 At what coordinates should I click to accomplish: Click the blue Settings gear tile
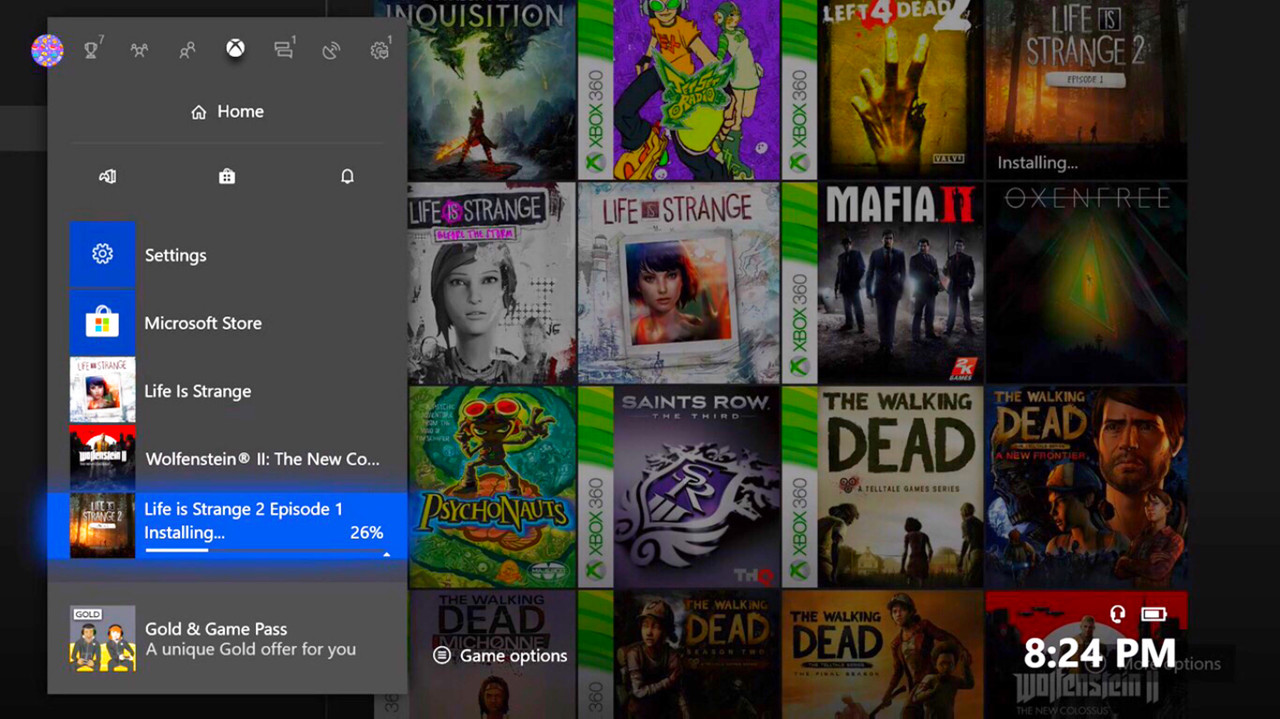pos(102,255)
